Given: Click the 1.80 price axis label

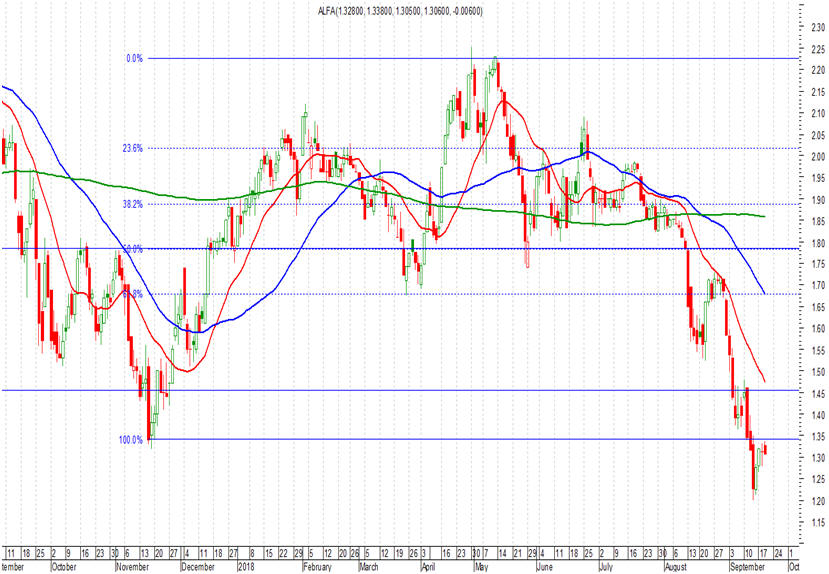Looking at the screenshot, I should tap(818, 243).
